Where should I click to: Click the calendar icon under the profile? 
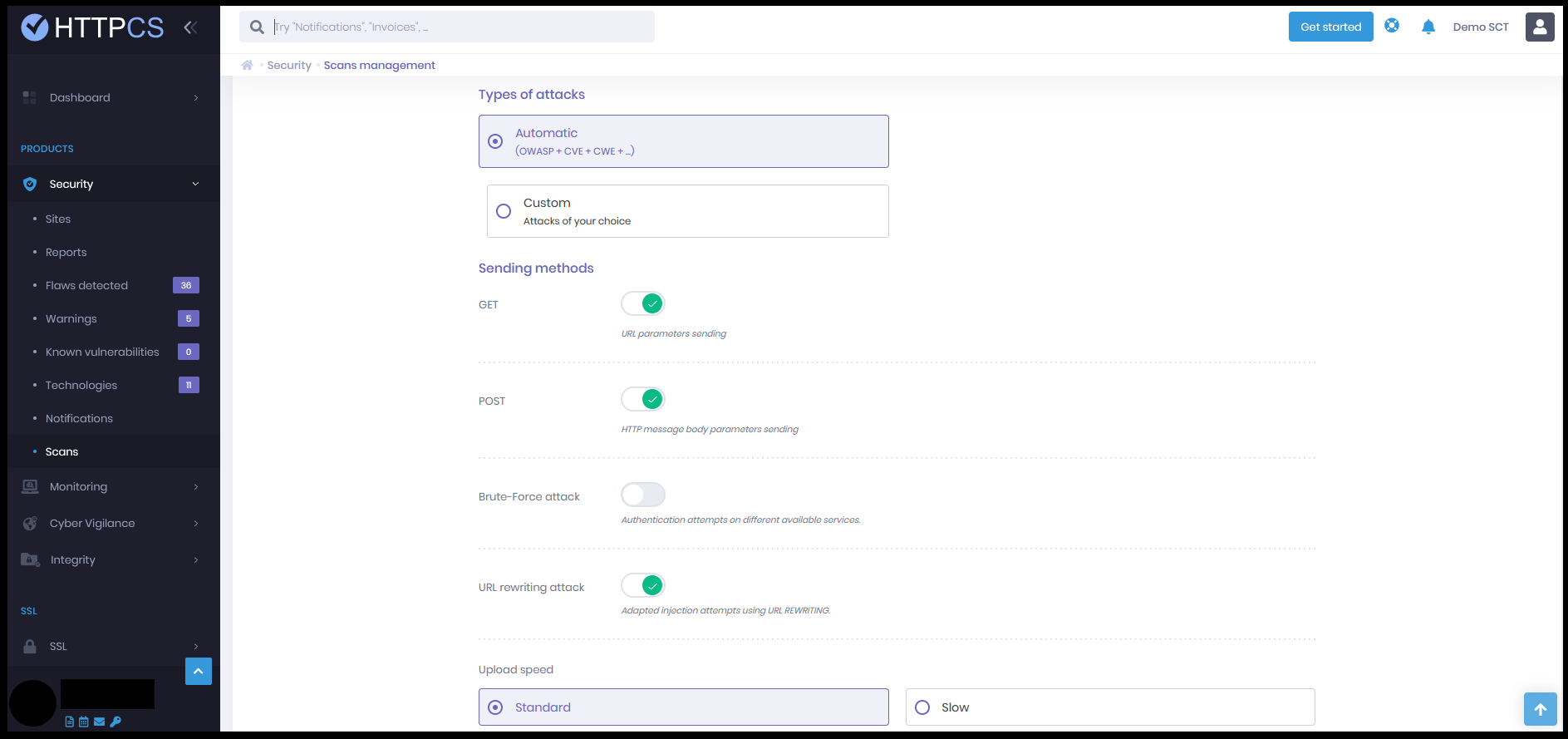click(84, 722)
